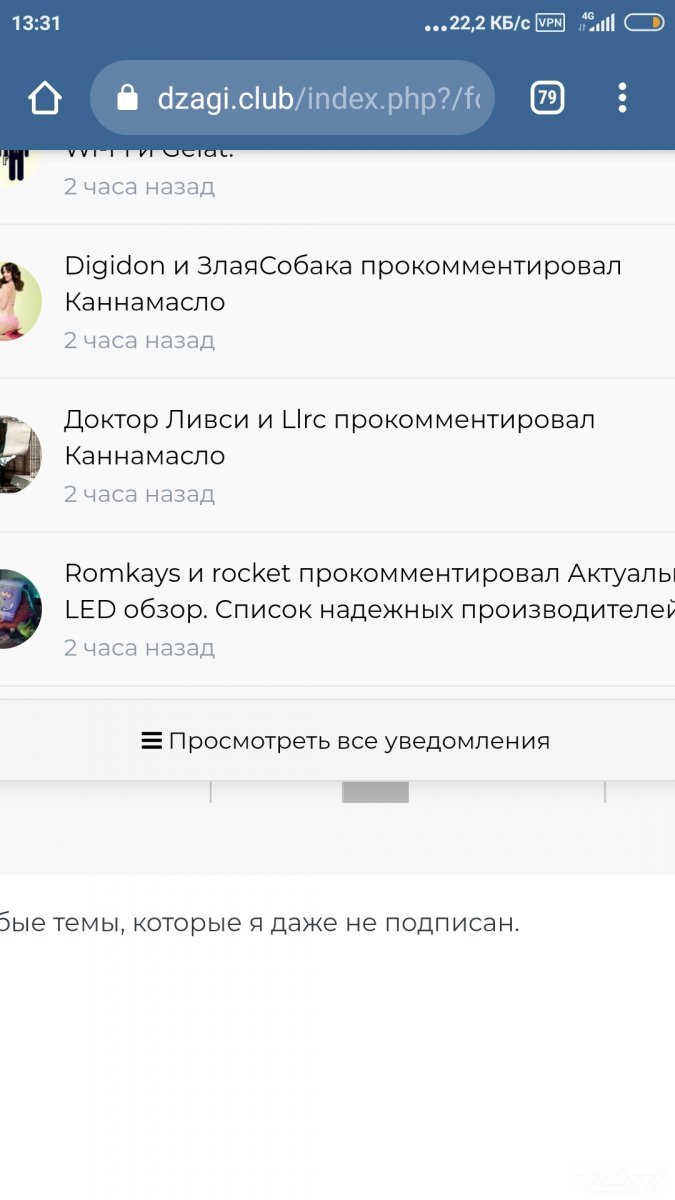Tap the avatar next to Romkays notification
Viewport: 675px width, 1200px height.
(x=18, y=609)
